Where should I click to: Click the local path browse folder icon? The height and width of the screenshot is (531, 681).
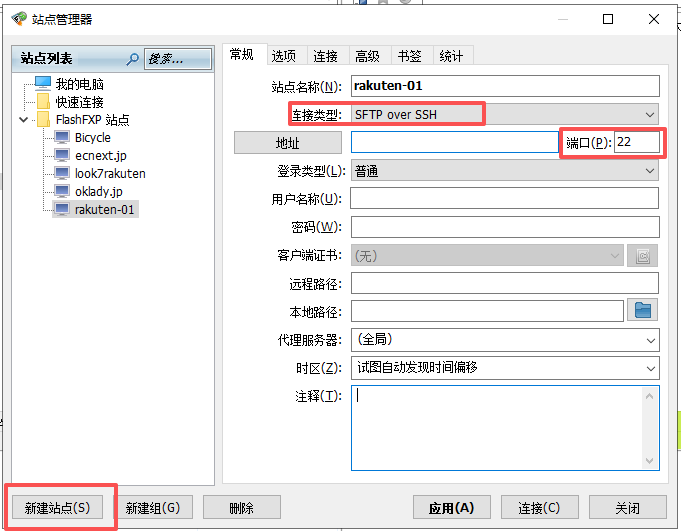(x=642, y=310)
